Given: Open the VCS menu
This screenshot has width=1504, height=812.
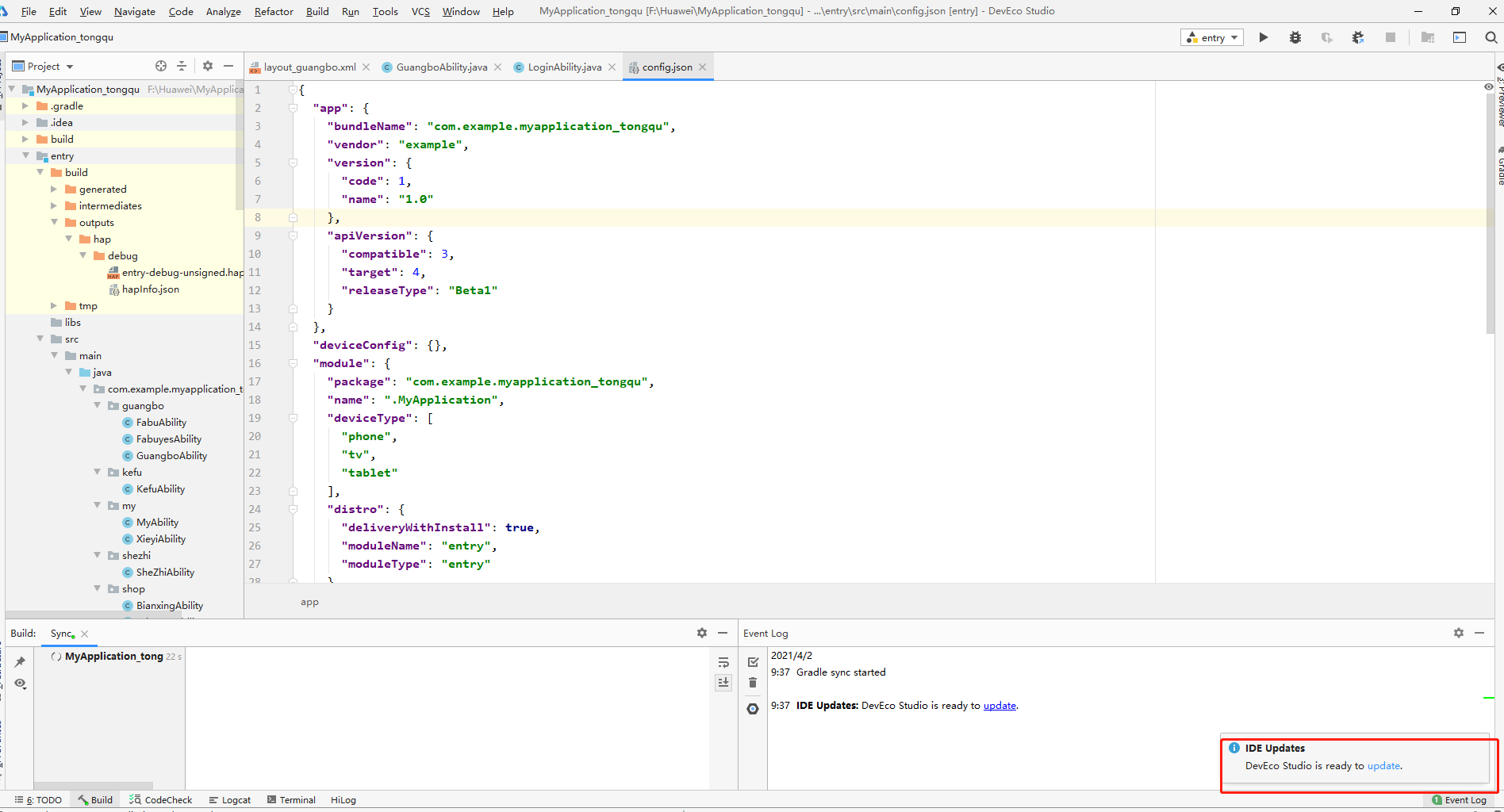Looking at the screenshot, I should pos(420,11).
